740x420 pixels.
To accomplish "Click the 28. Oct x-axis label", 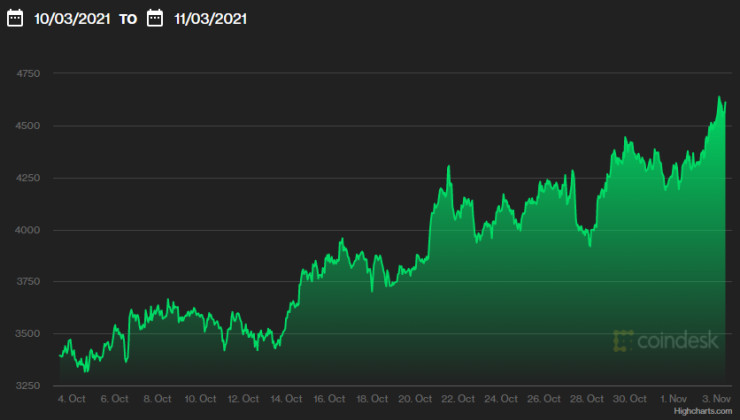I will [588, 398].
